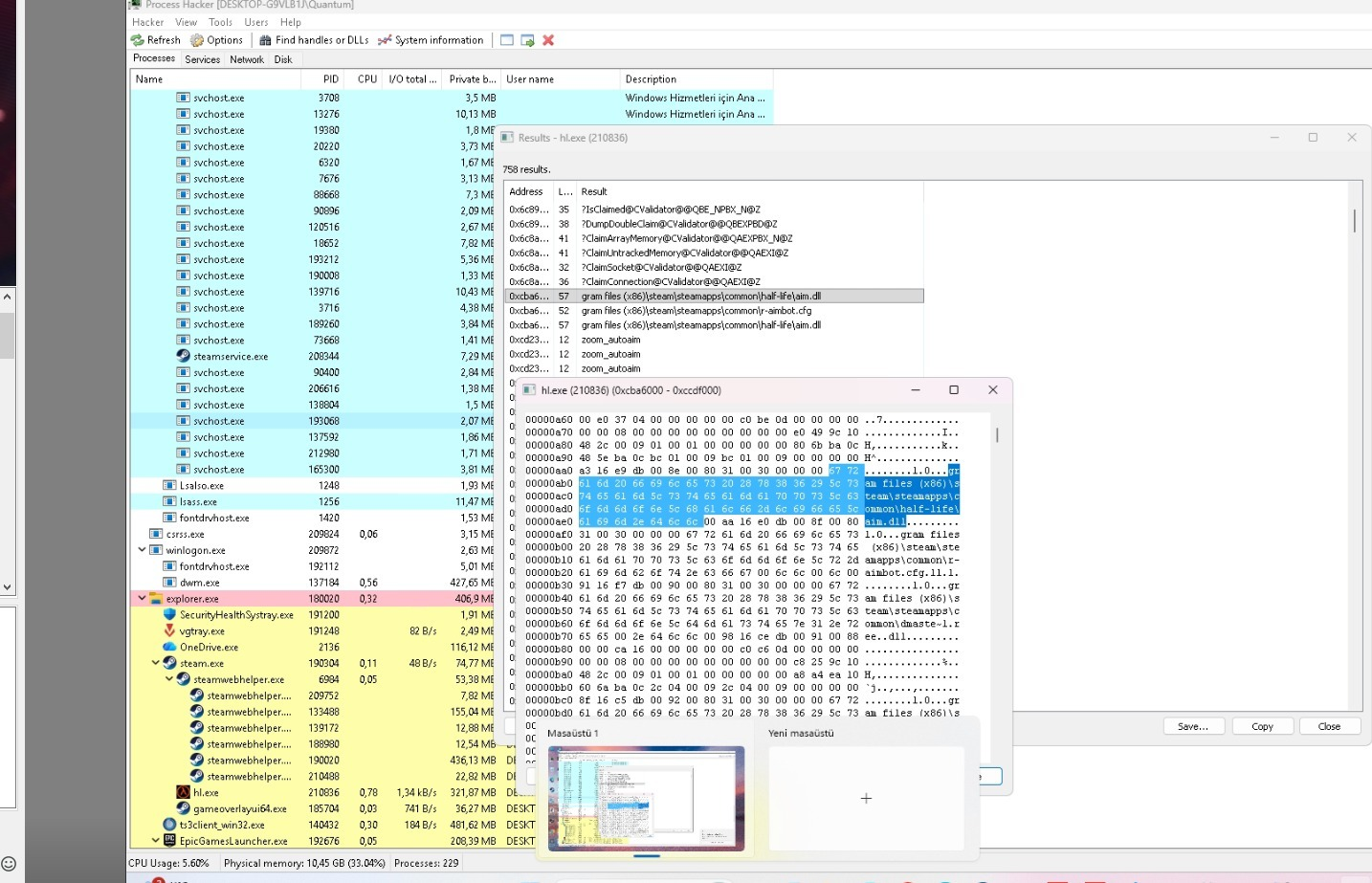
Task: Collapse steamwebhelper.exe child processes
Action: click(169, 679)
